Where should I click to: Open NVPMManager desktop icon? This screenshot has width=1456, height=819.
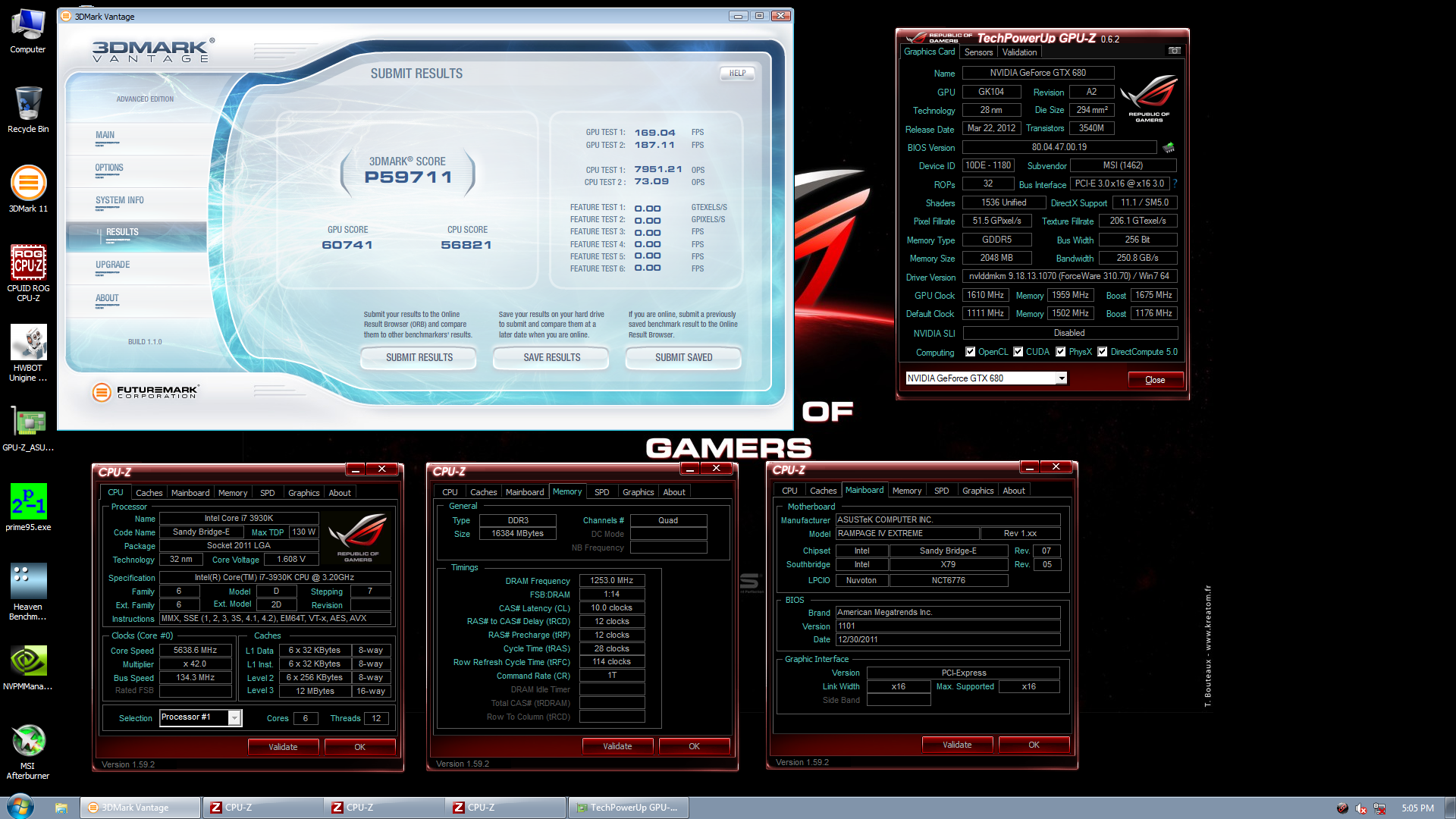tap(28, 667)
